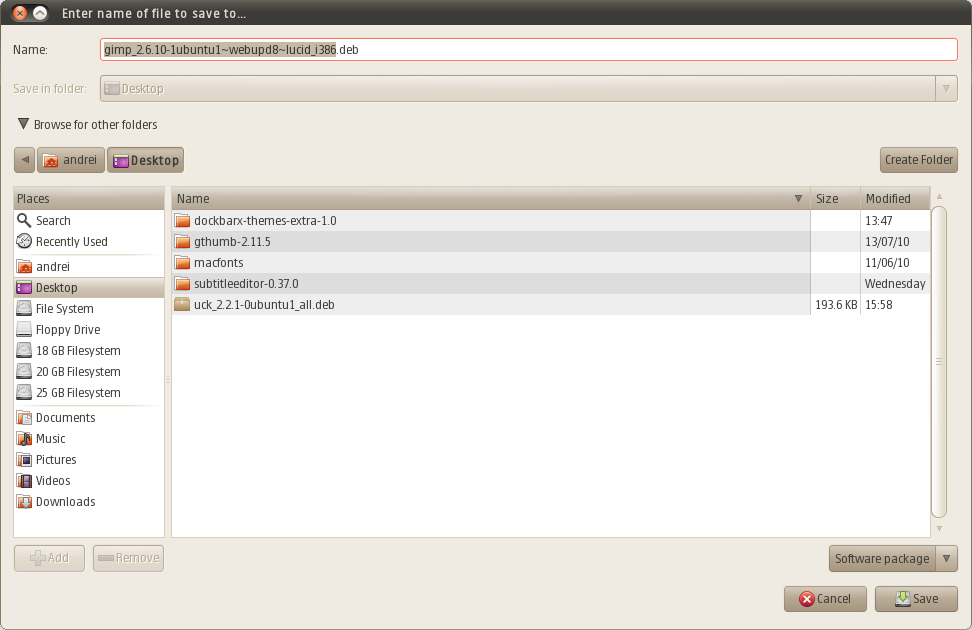Click the Pictures folder icon
This screenshot has width=972, height=630.
coord(24,459)
